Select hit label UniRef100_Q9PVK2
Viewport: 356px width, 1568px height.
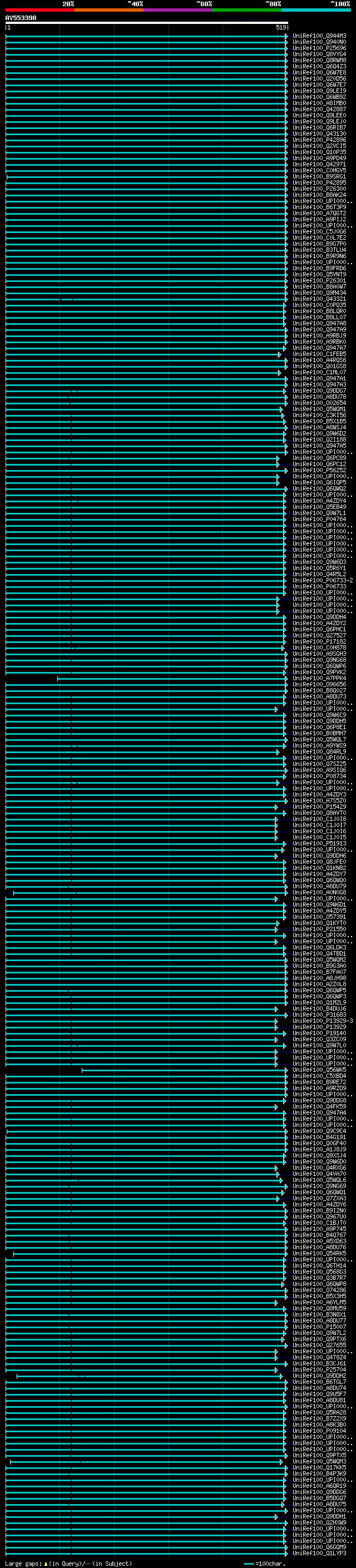click(319, 672)
